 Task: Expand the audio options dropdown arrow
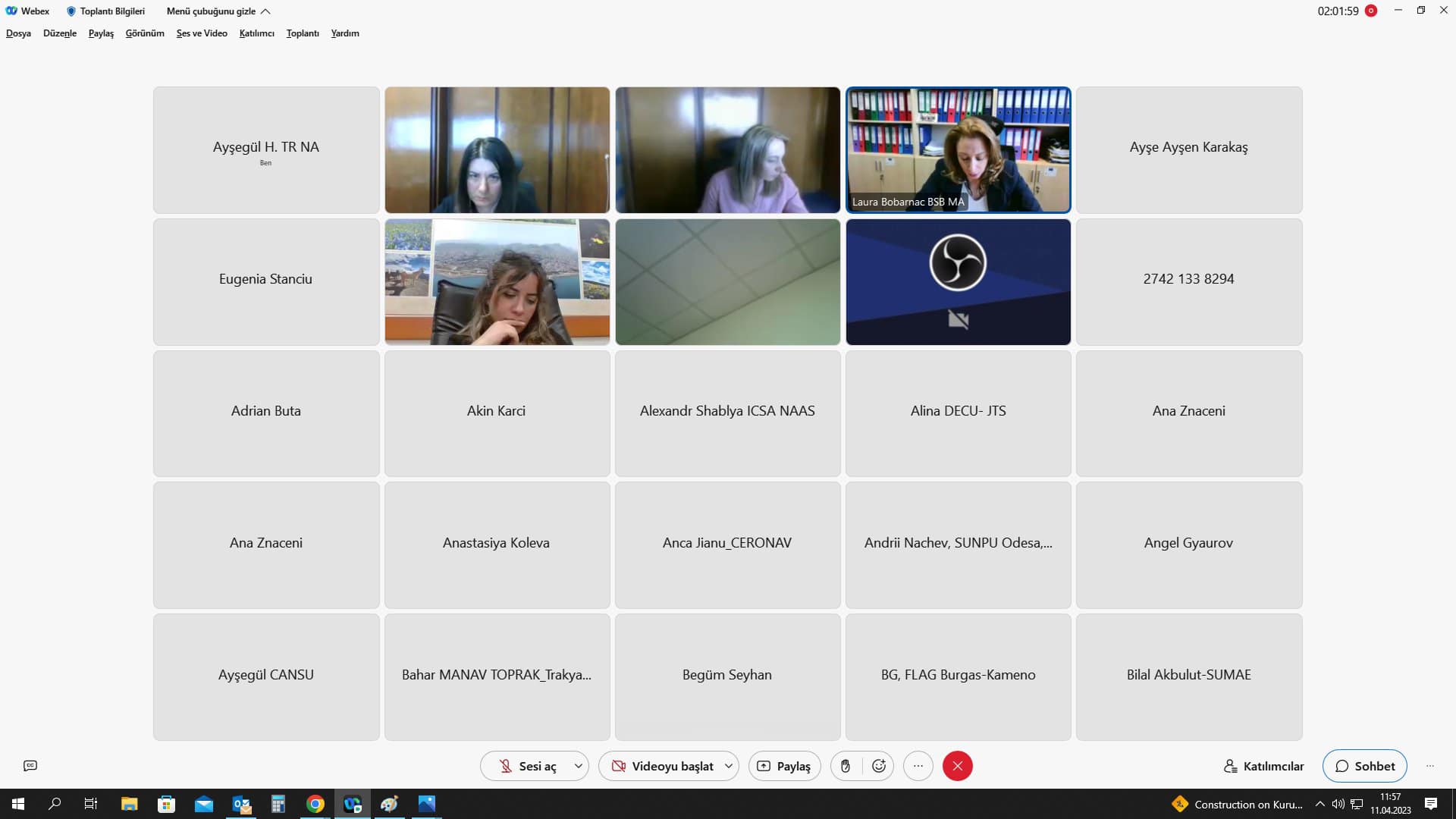click(x=578, y=766)
